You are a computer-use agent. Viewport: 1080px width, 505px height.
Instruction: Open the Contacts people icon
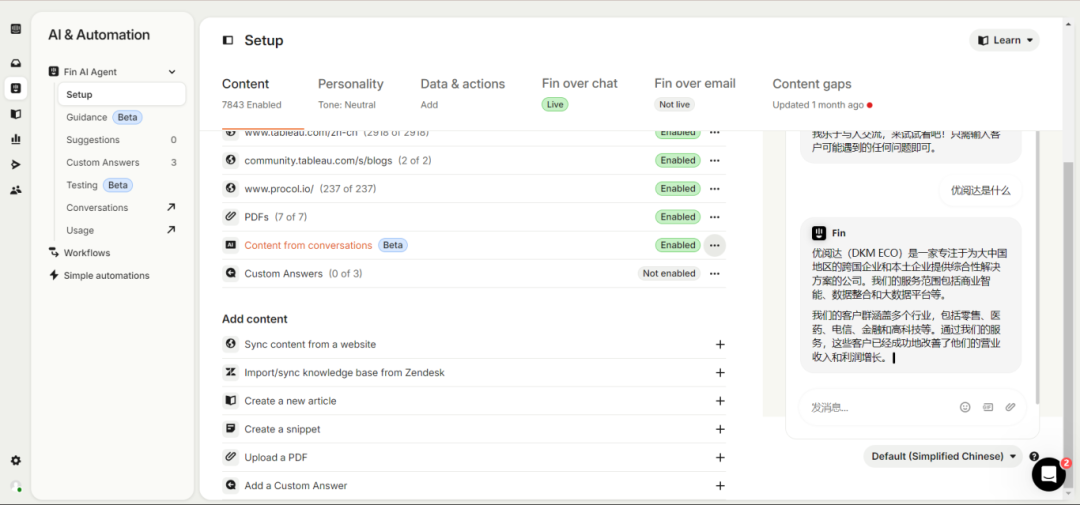tap(15, 190)
